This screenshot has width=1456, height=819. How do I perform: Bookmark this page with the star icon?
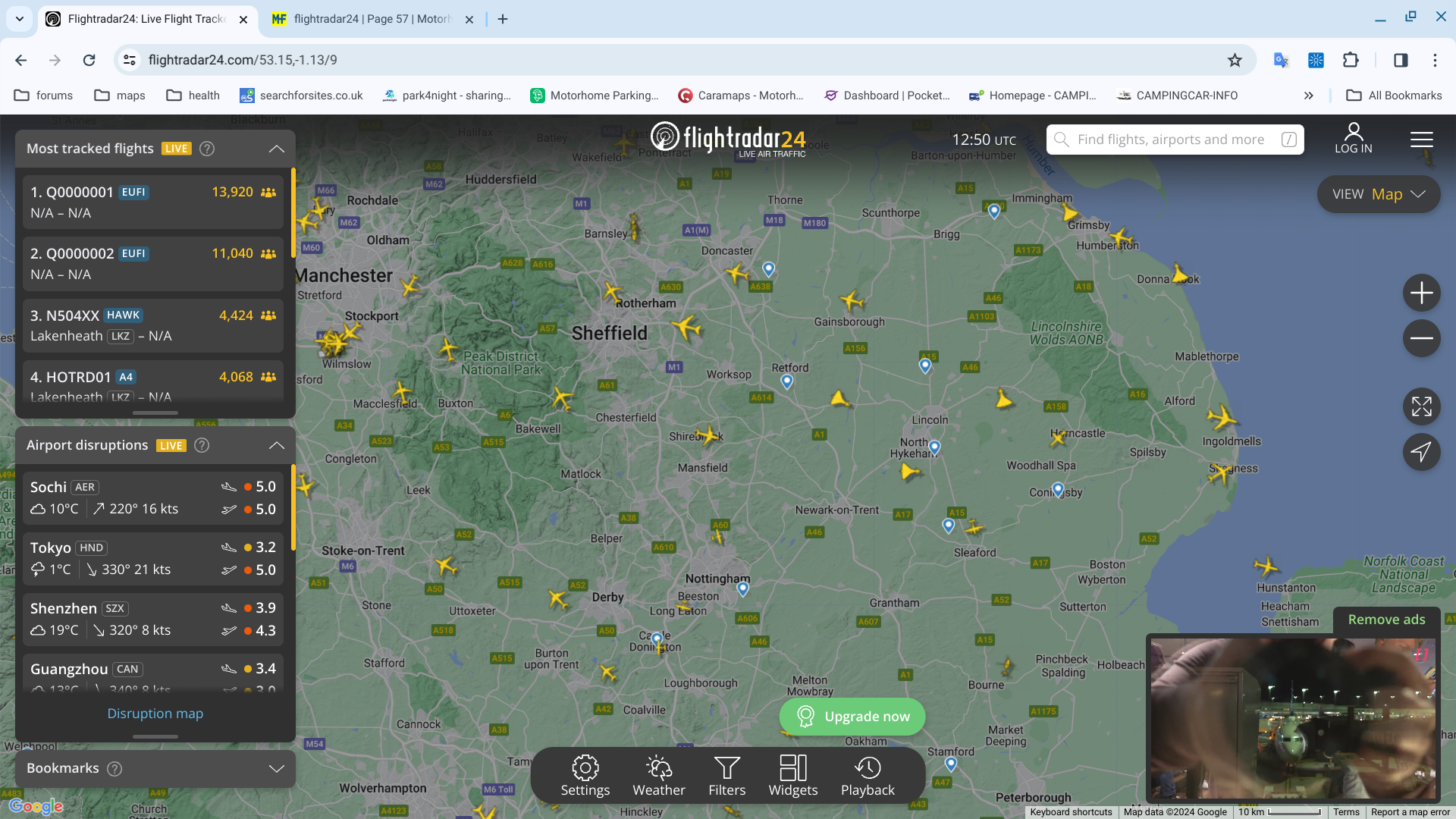coord(1235,60)
